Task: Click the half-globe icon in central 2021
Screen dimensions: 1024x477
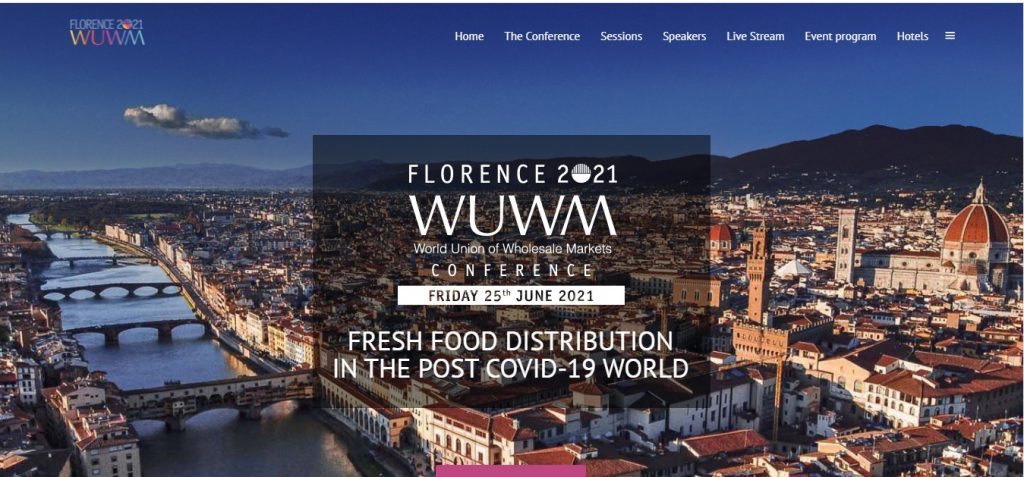Action: coord(580,173)
